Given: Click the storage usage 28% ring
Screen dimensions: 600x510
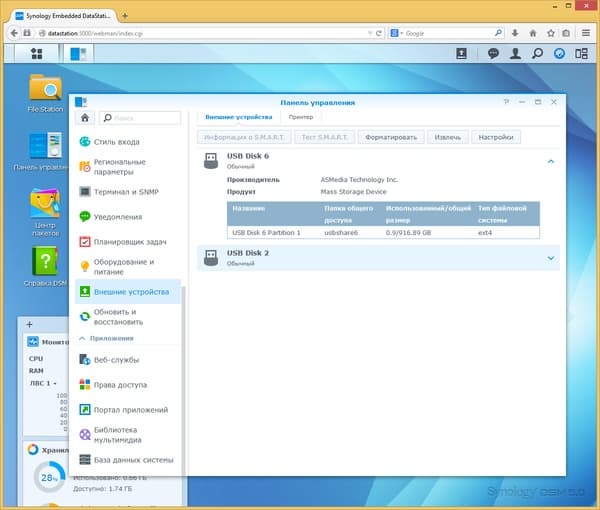Looking at the screenshot, I should (x=49, y=477).
